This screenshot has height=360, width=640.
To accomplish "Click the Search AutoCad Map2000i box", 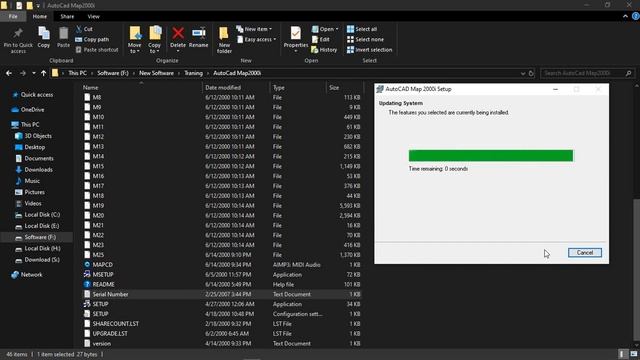I will [587, 73].
